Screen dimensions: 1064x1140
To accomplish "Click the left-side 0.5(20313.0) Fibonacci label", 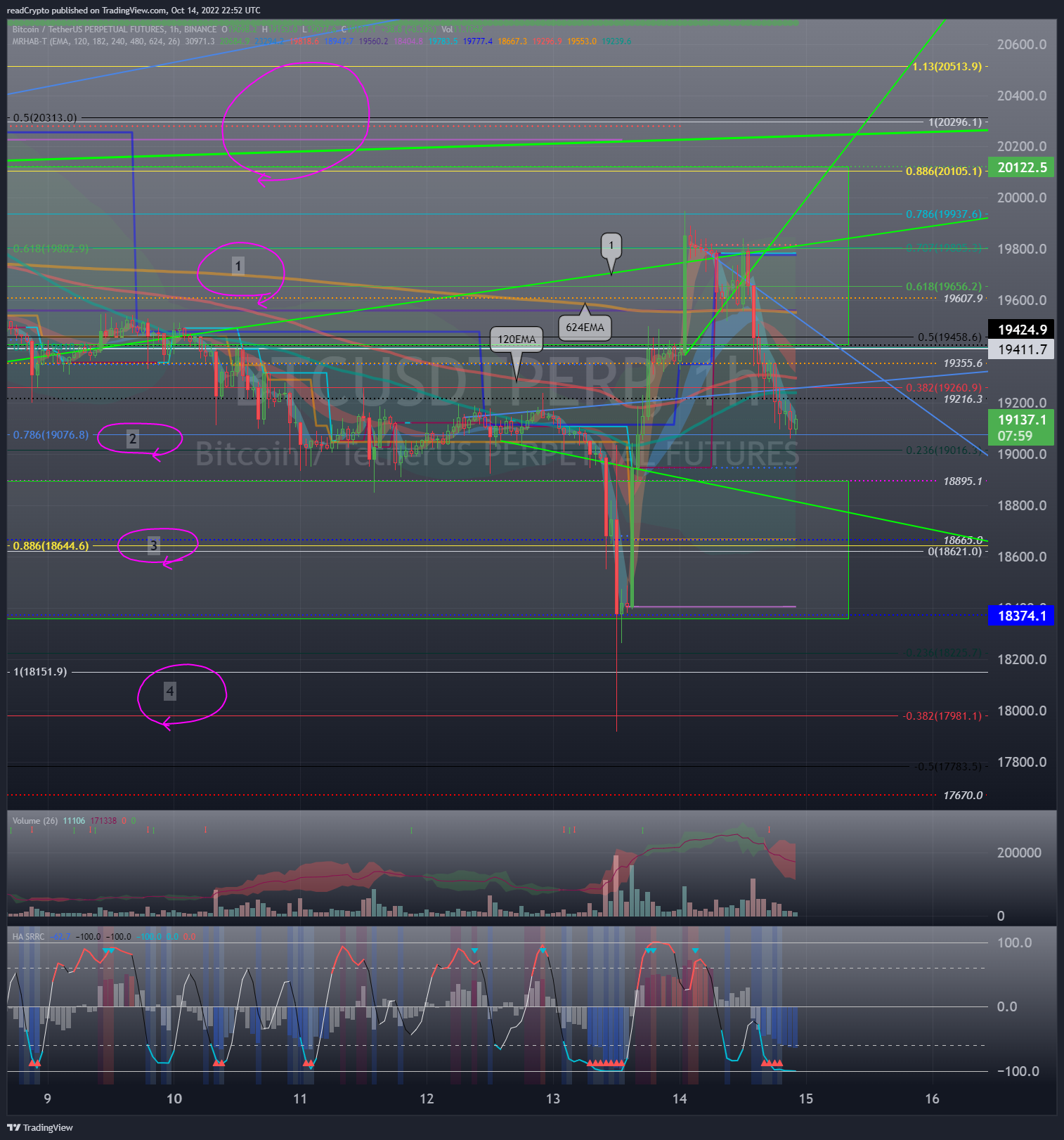I will click(x=45, y=118).
